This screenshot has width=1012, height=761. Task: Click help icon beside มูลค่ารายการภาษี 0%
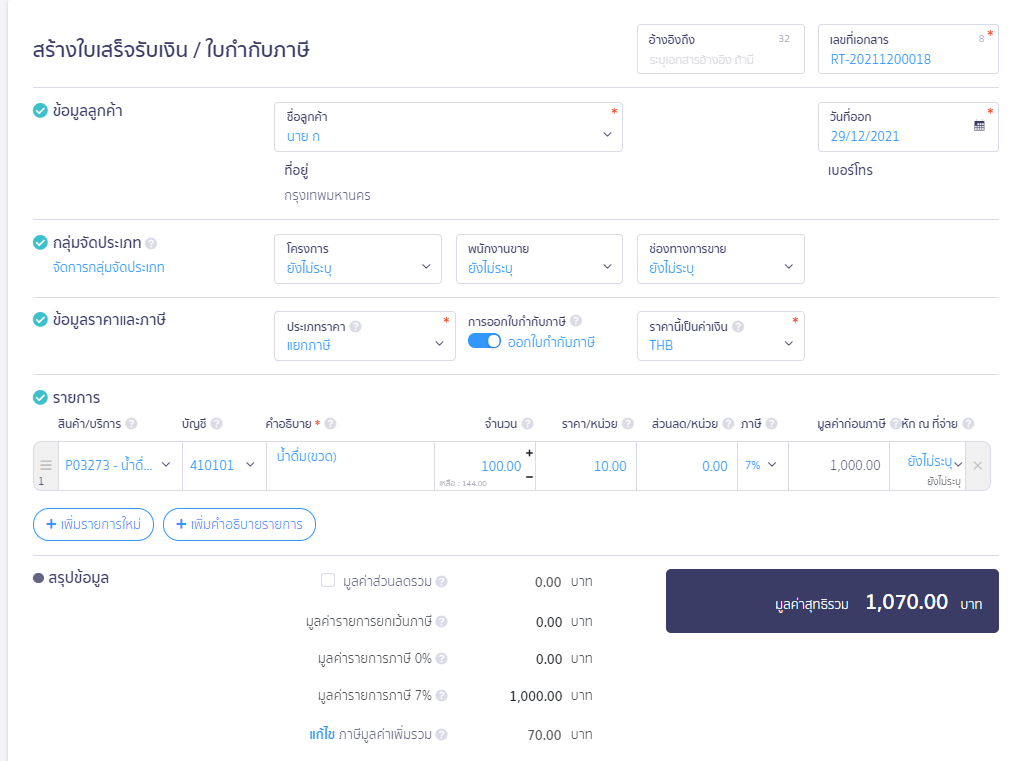[x=441, y=658]
